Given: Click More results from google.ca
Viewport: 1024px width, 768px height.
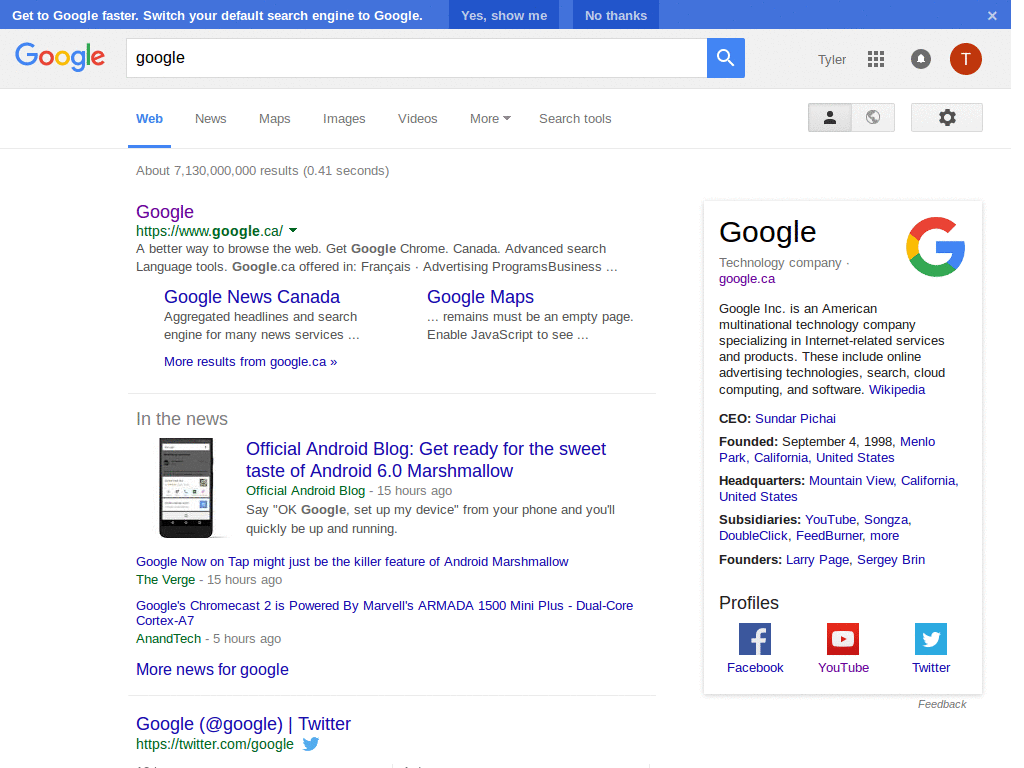Looking at the screenshot, I should pyautogui.click(x=250, y=362).
